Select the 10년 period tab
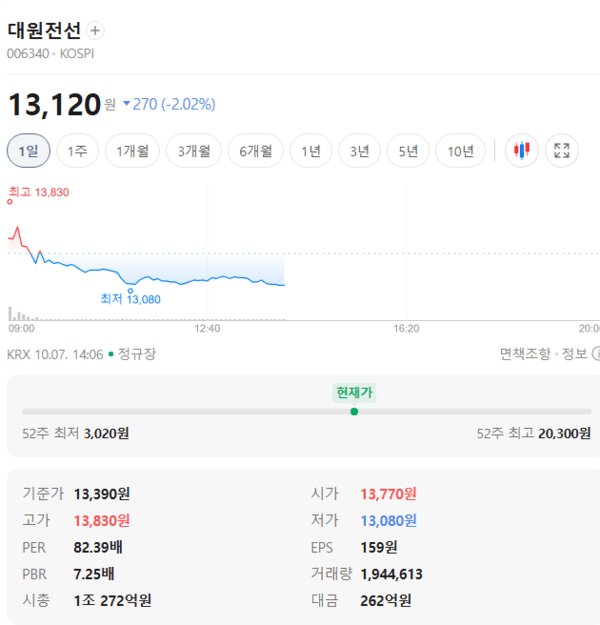The width and height of the screenshot is (600, 625). click(460, 151)
